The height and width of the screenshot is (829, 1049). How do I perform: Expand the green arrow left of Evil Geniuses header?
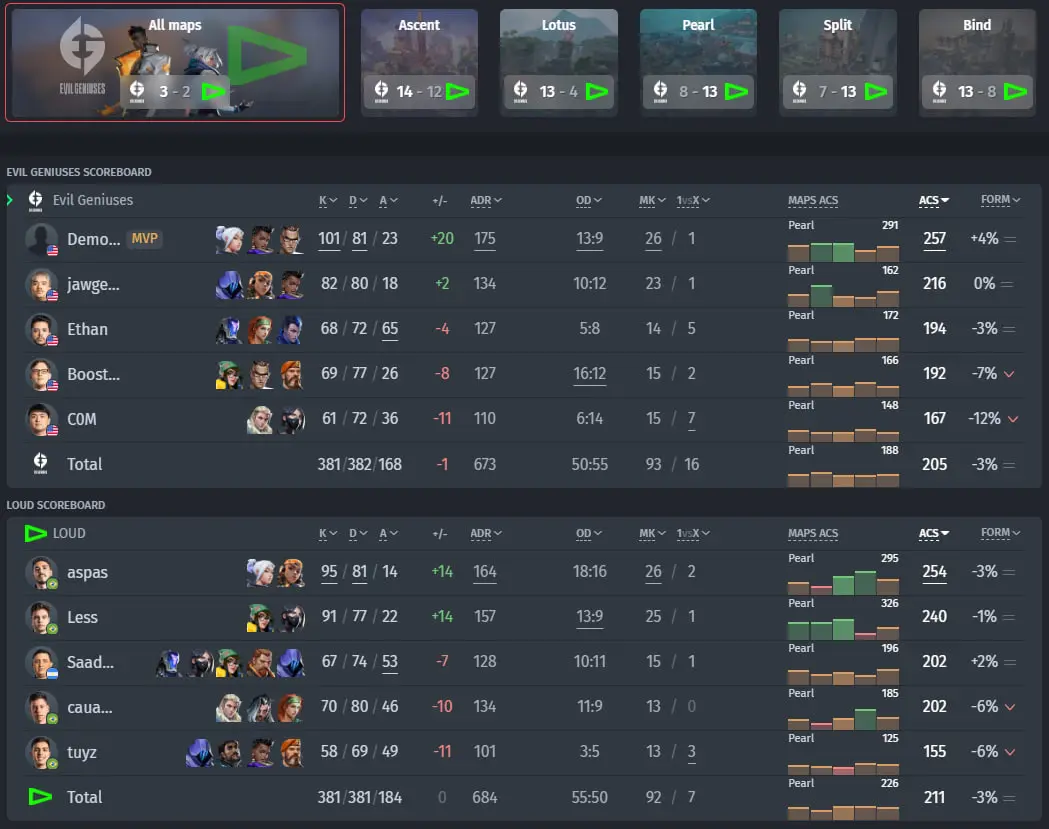pyautogui.click(x=9, y=200)
